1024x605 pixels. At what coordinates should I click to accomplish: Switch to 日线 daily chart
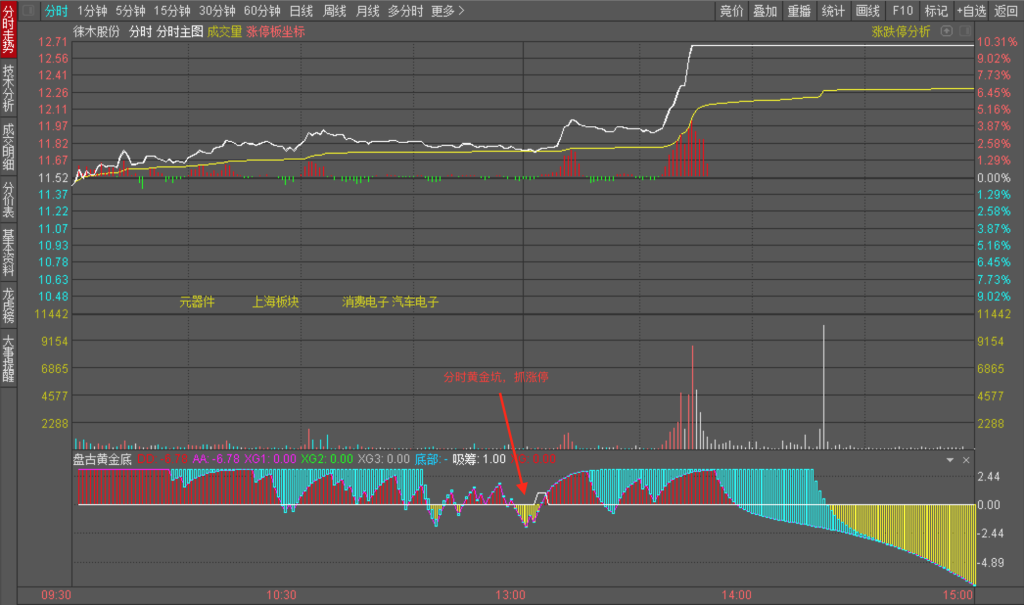click(301, 11)
